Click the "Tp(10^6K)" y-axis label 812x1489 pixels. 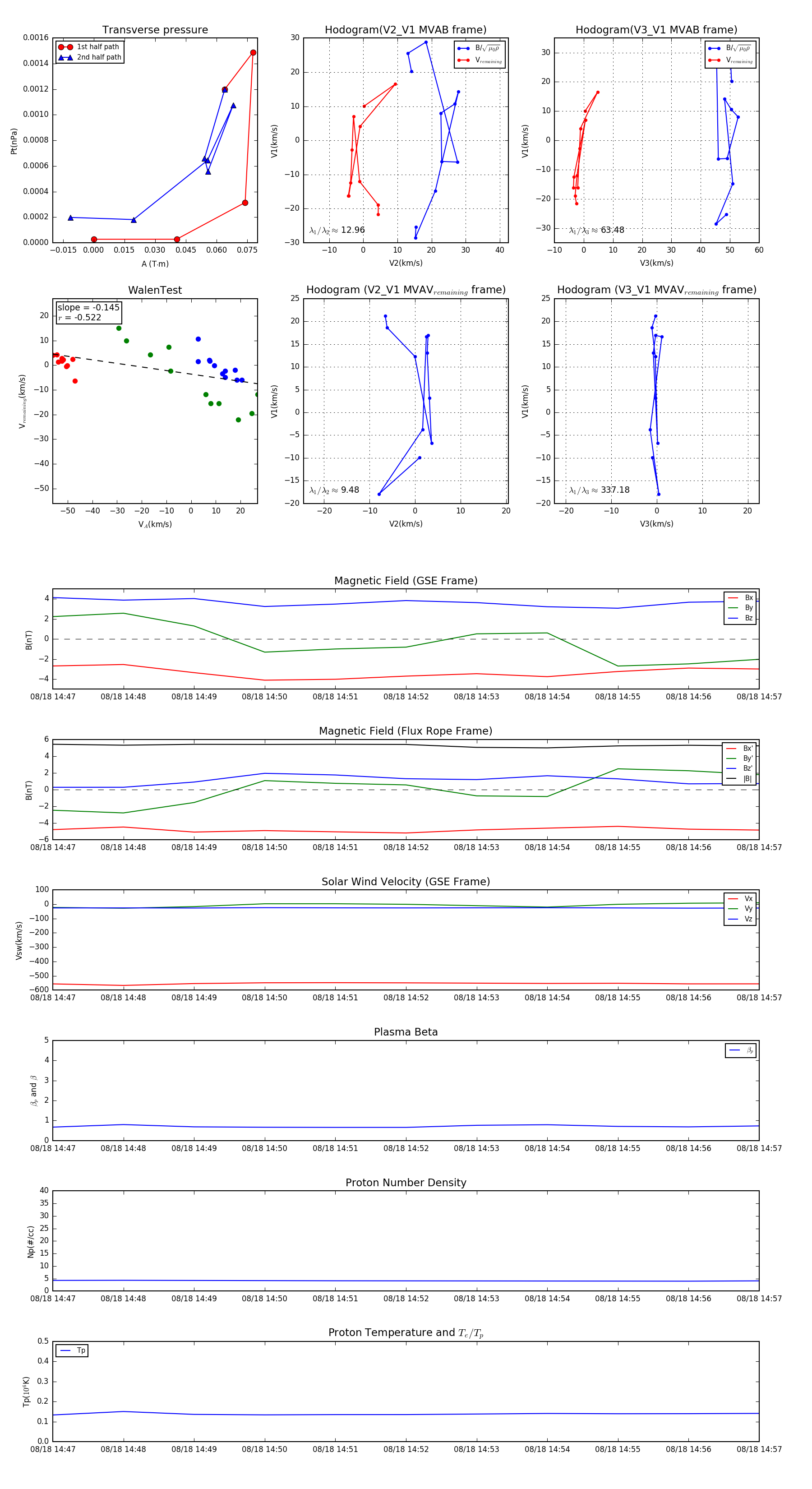click(26, 1392)
